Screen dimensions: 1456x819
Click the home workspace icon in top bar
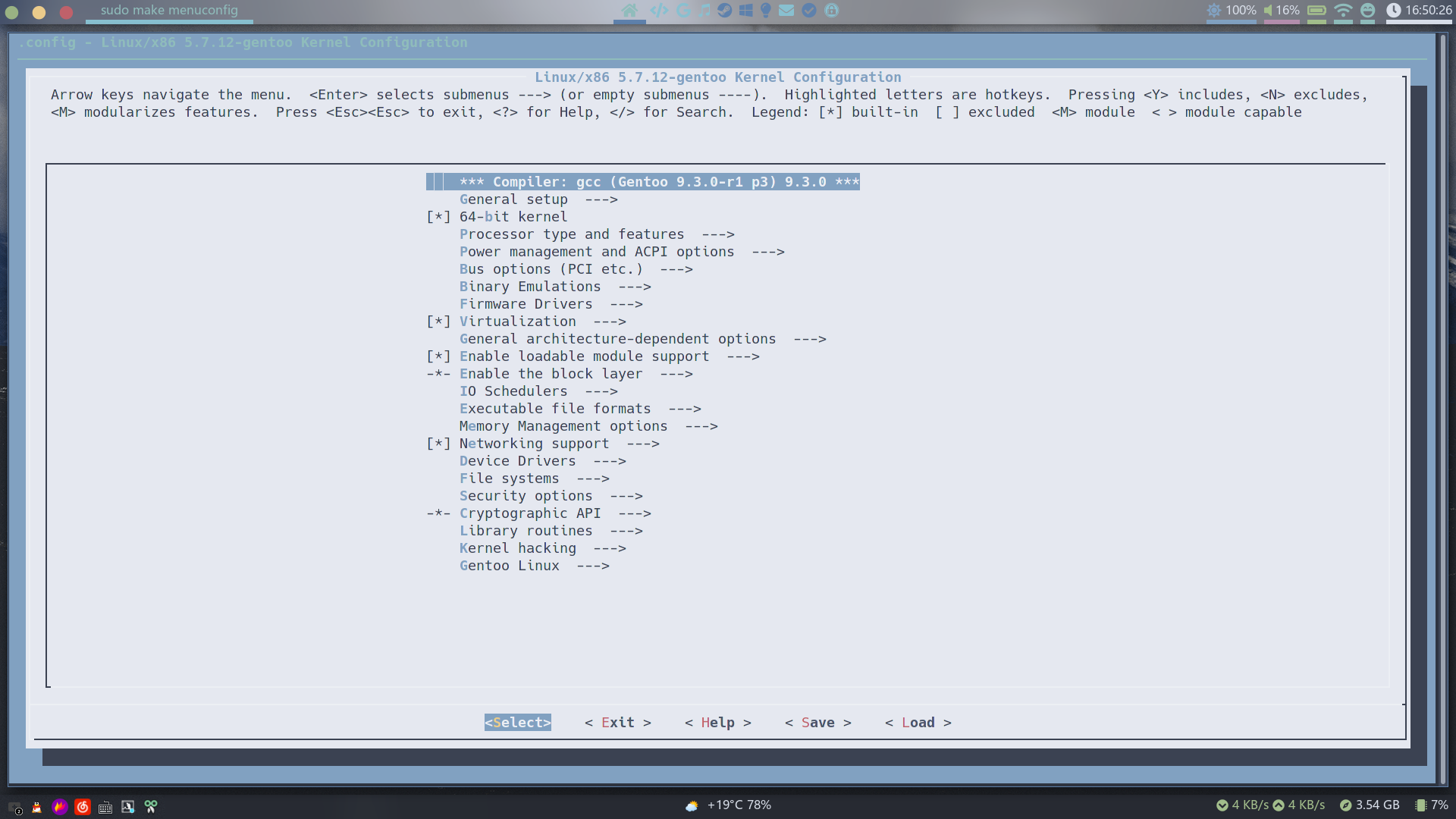pos(629,11)
